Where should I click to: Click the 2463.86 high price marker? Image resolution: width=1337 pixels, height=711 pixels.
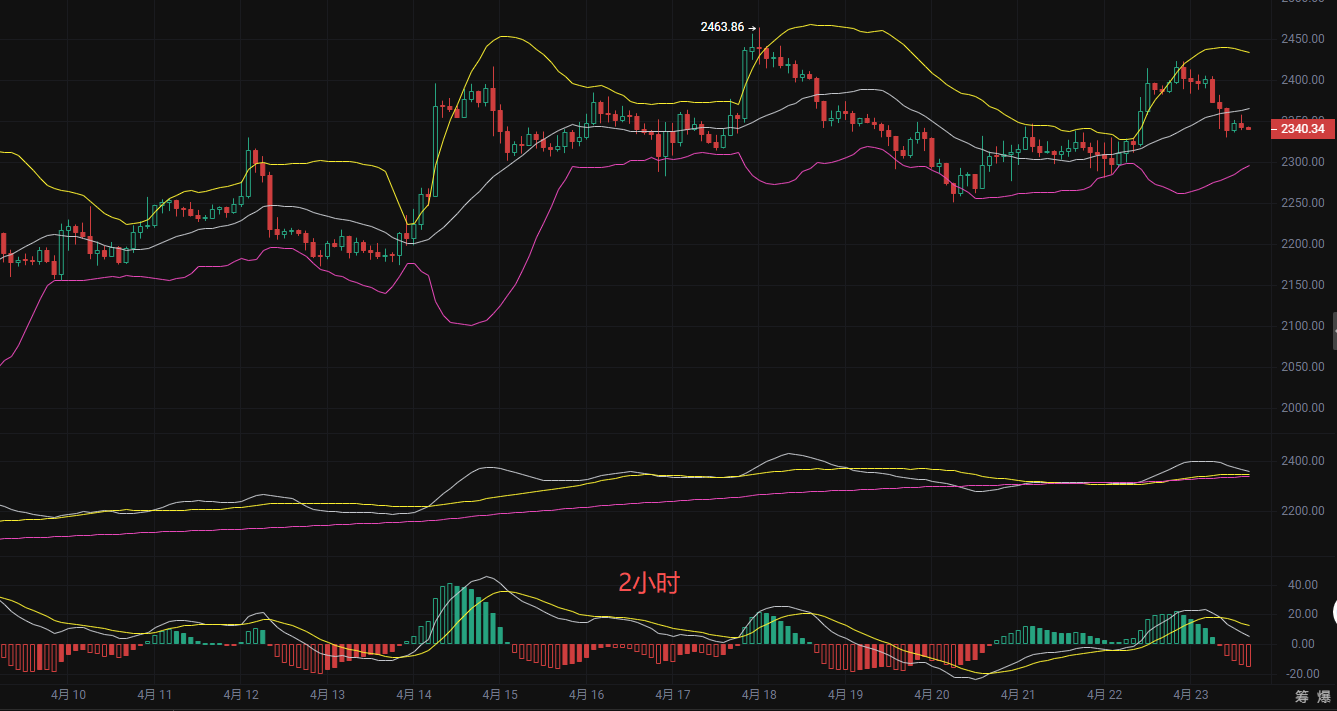pyautogui.click(x=723, y=27)
